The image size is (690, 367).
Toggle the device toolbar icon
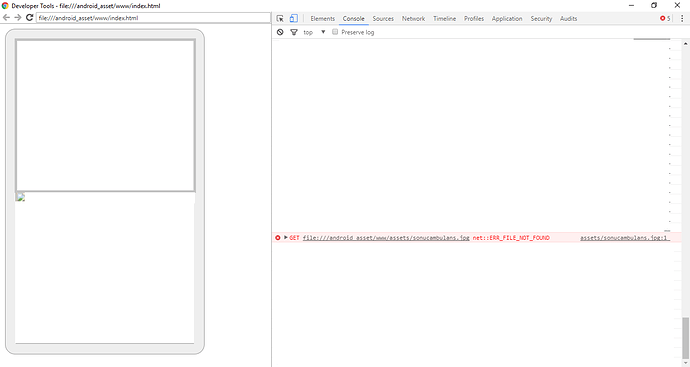click(294, 18)
